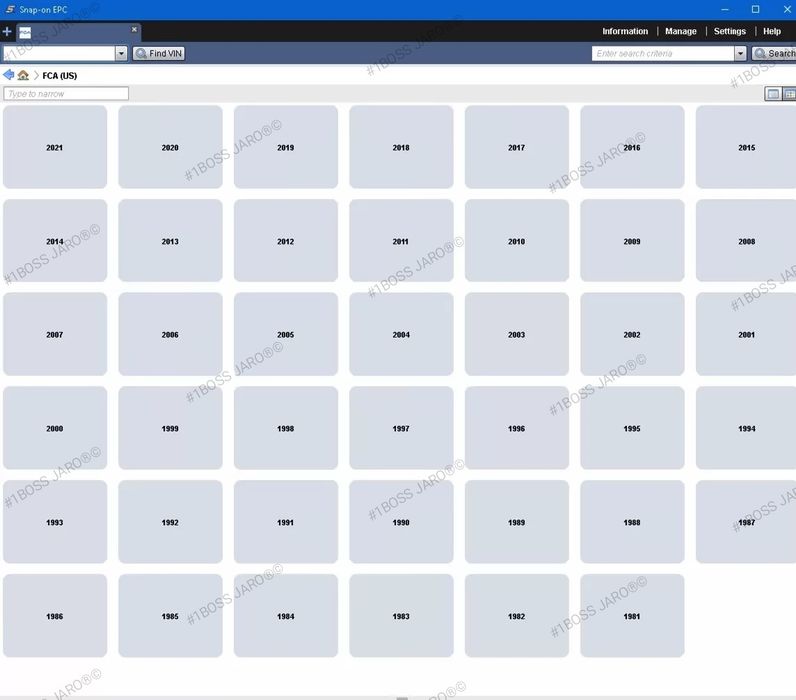796x700 pixels.
Task: Choose model year 1993
Action: coord(55,522)
